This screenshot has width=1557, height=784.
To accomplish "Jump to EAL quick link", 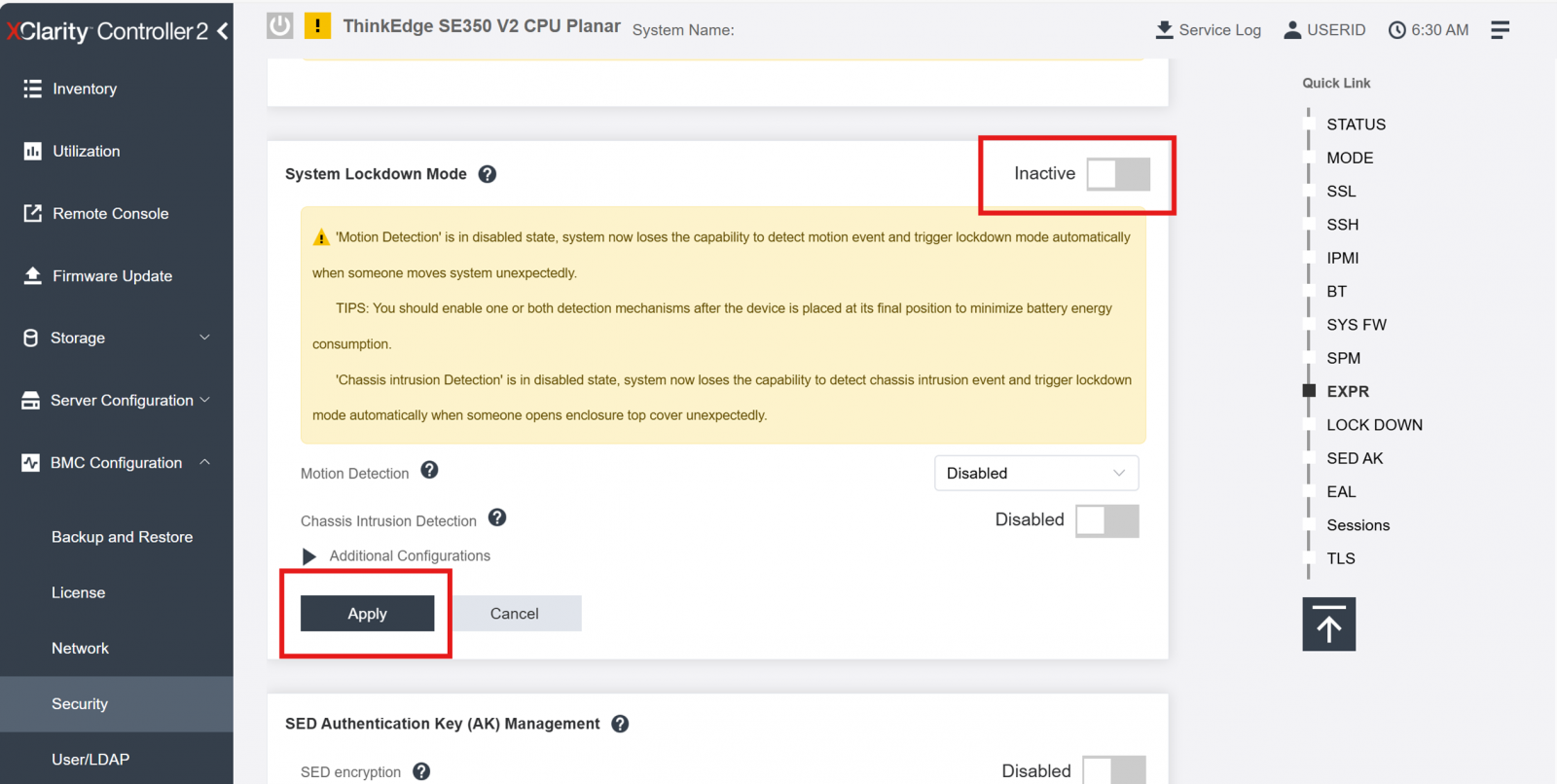I will [x=1341, y=492].
